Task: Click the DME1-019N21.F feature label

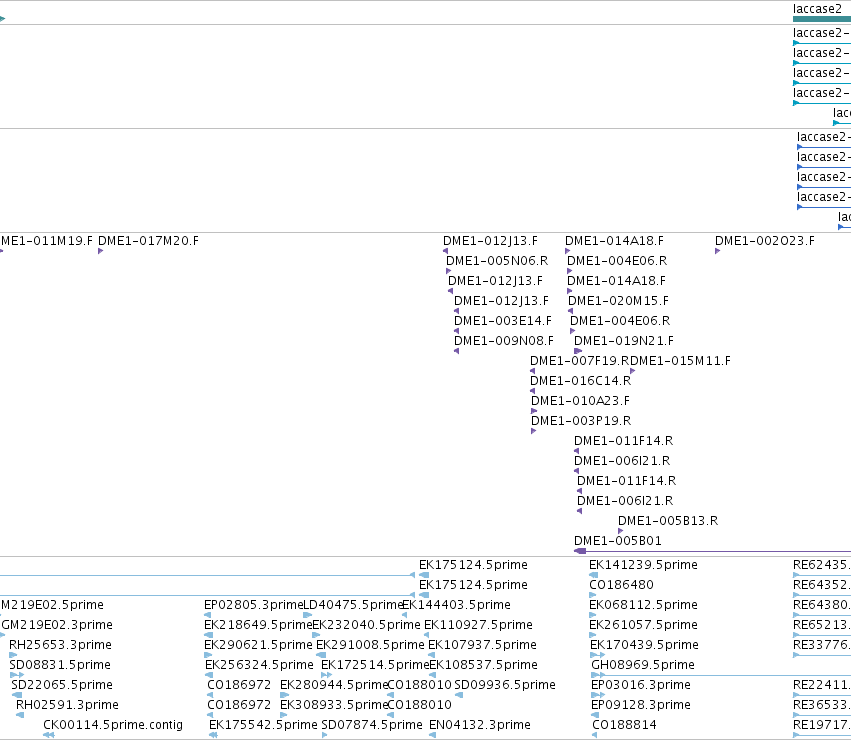Action: point(624,340)
